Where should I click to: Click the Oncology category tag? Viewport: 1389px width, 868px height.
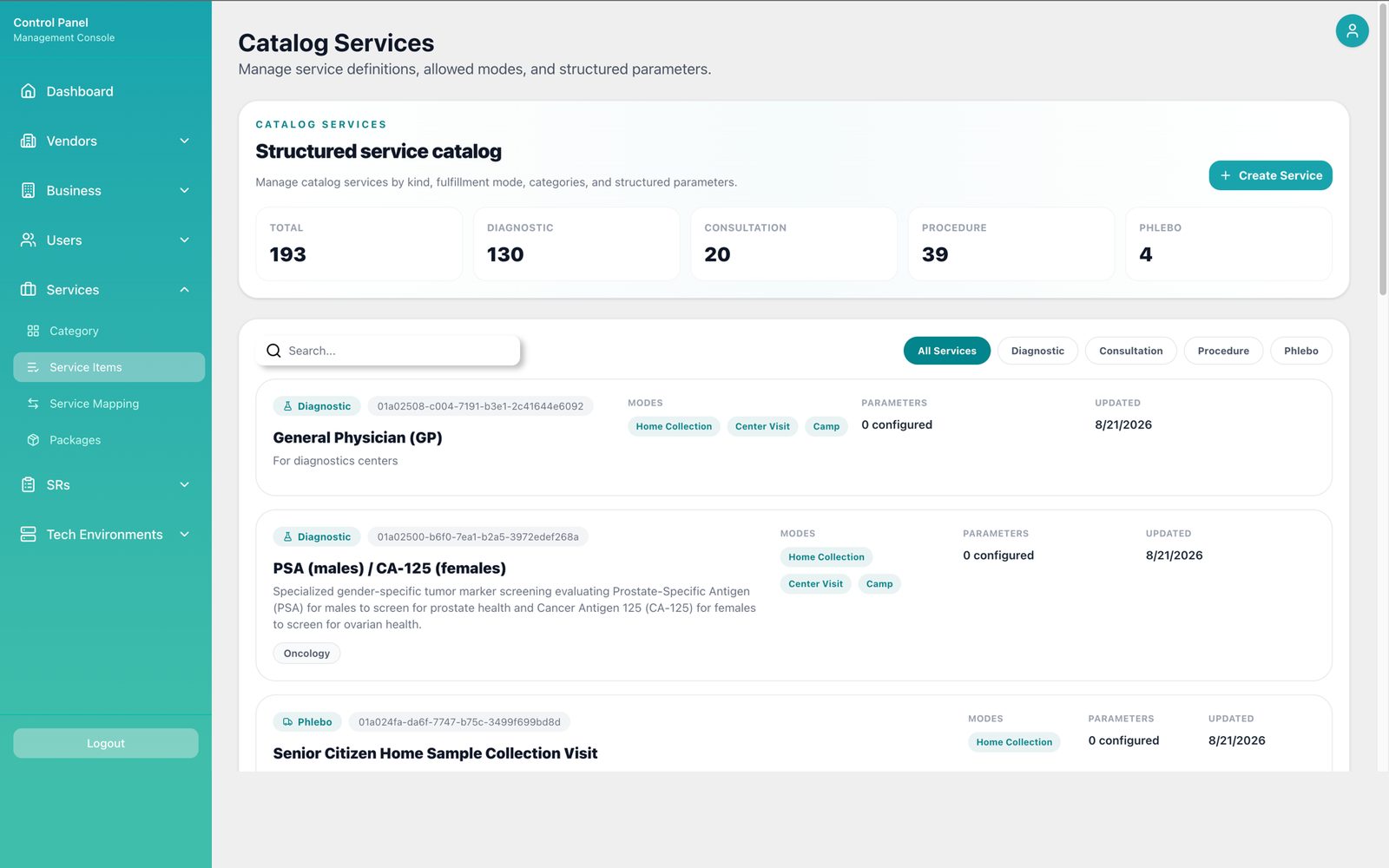[x=306, y=653]
